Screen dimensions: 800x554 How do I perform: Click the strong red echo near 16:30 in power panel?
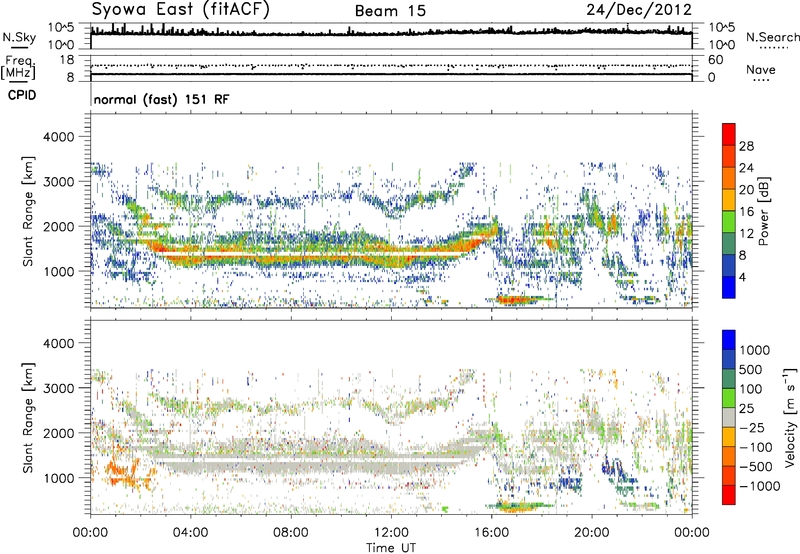[515, 300]
